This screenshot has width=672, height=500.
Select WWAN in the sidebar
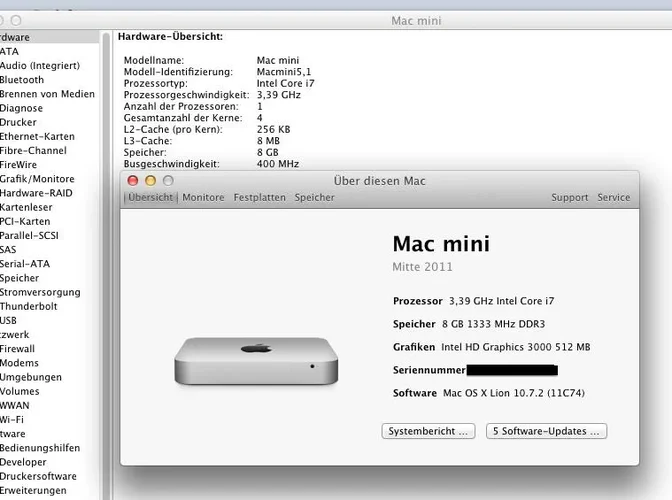click(x=15, y=405)
